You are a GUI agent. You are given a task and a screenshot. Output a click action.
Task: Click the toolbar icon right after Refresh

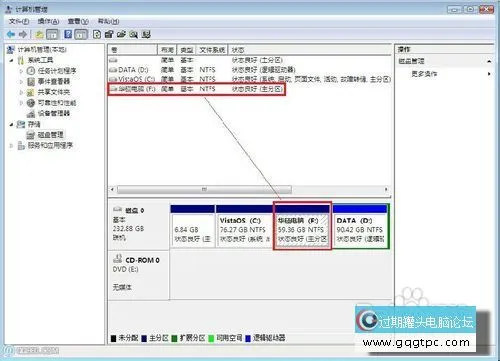tap(109, 34)
